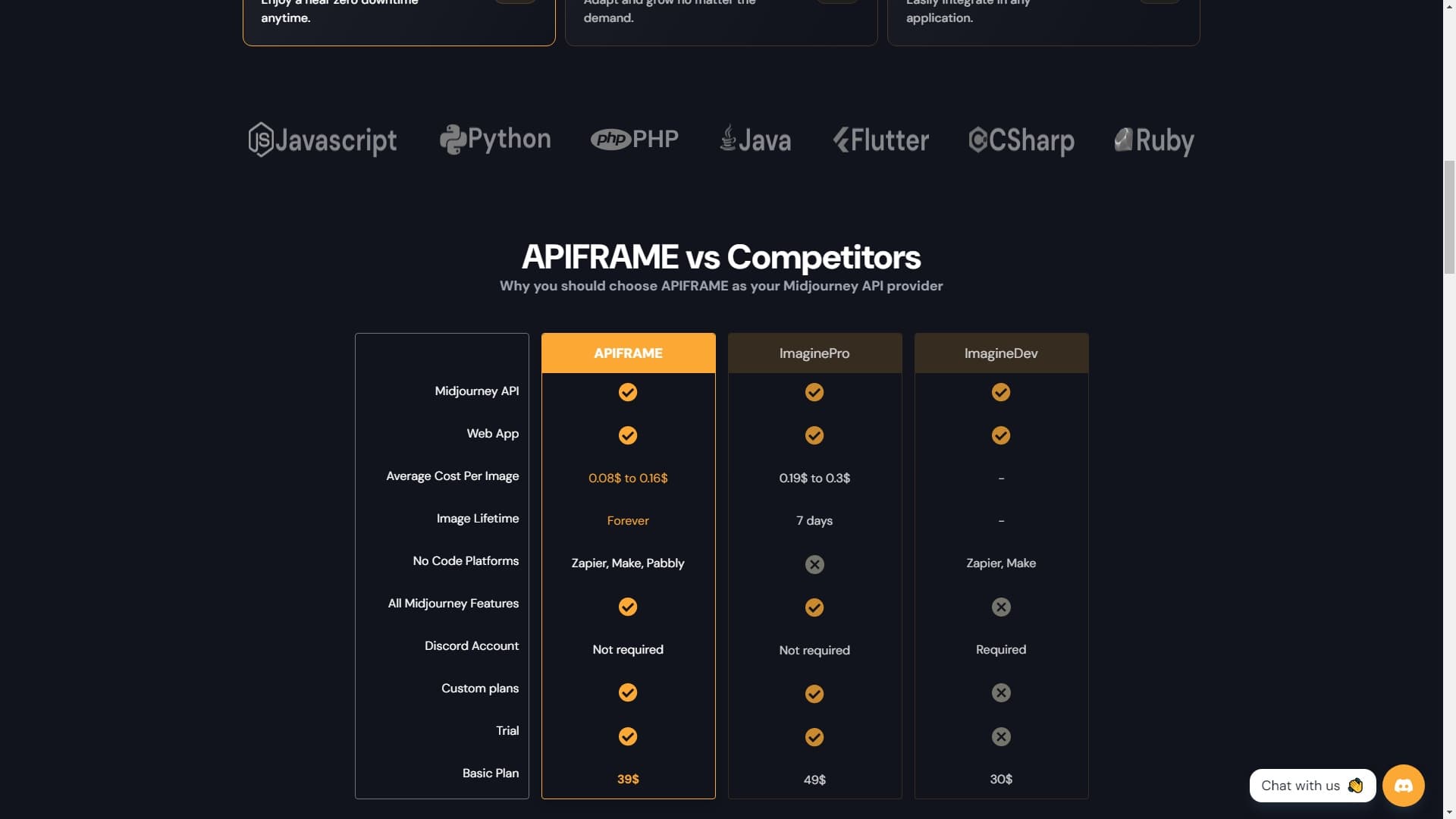Click the 'Average Cost Per Image' label

click(x=453, y=475)
